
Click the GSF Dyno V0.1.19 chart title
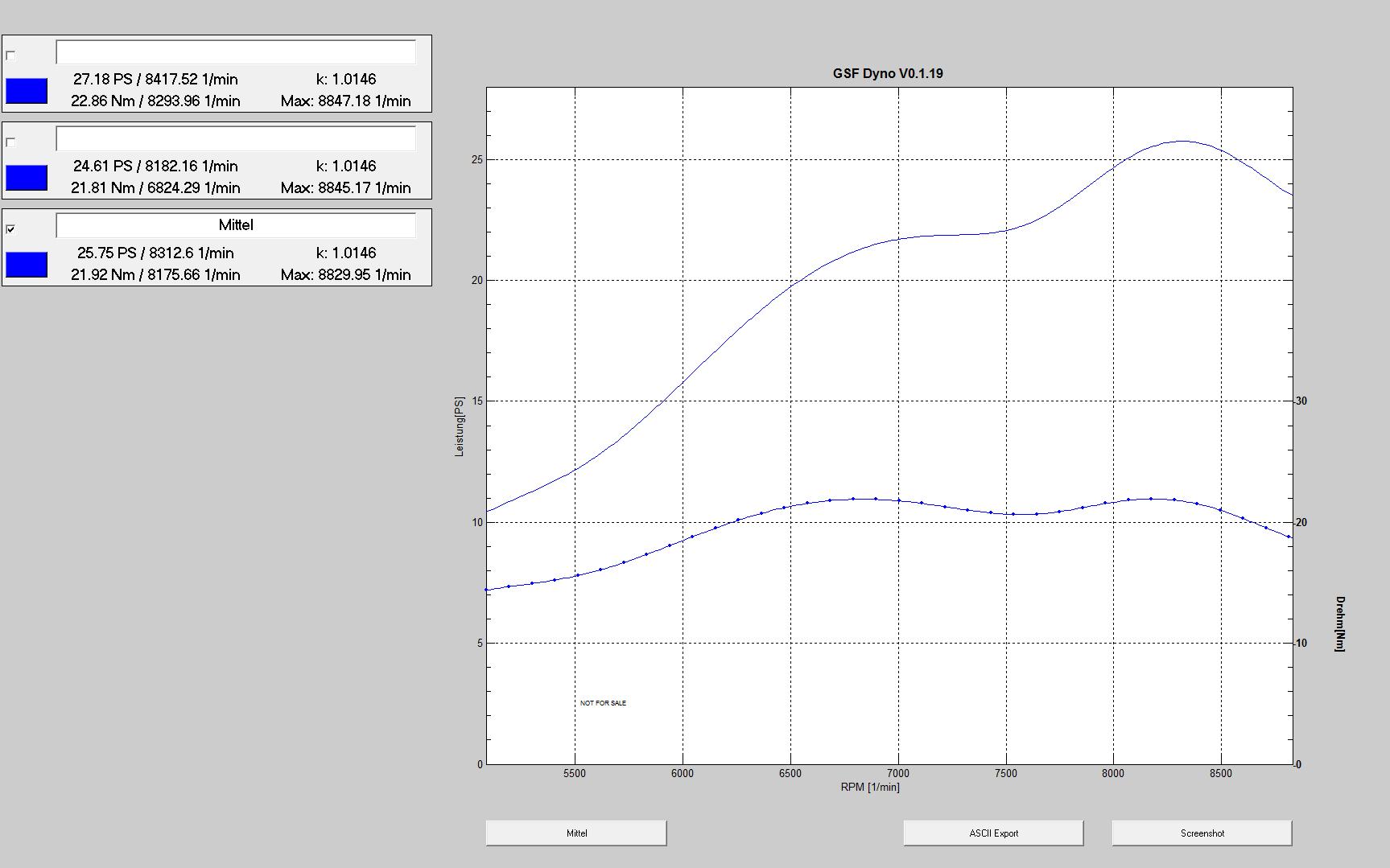tap(888, 73)
